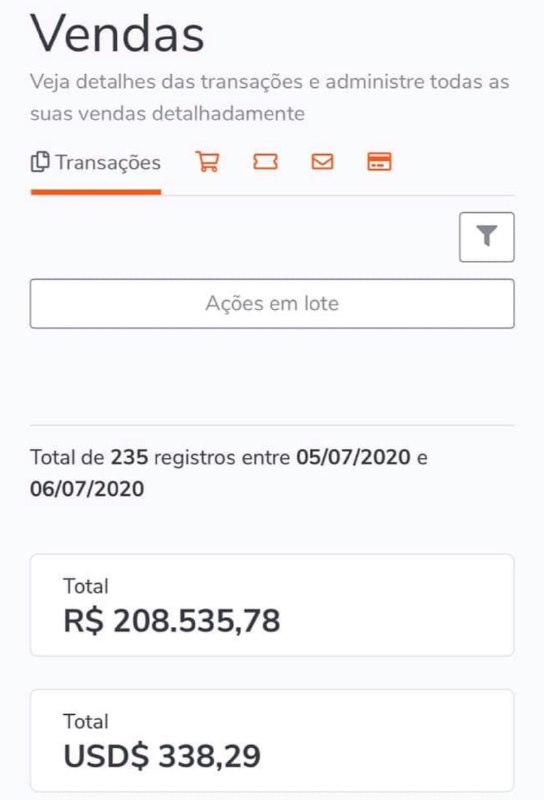
Task: Click the orange underline below Transações
Action: pos(96,192)
